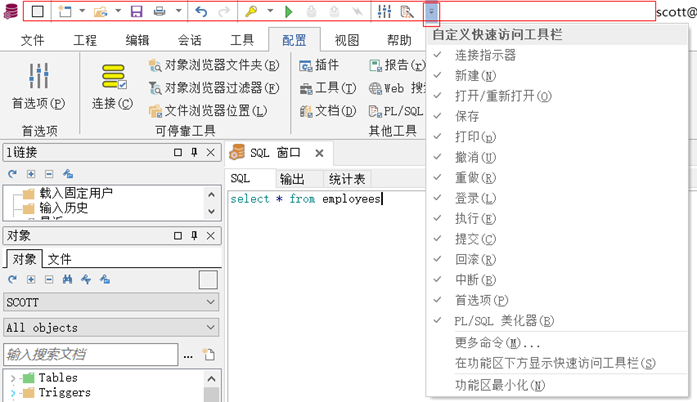
Task: Click the Open folder toolbar icon
Action: (x=100, y=12)
